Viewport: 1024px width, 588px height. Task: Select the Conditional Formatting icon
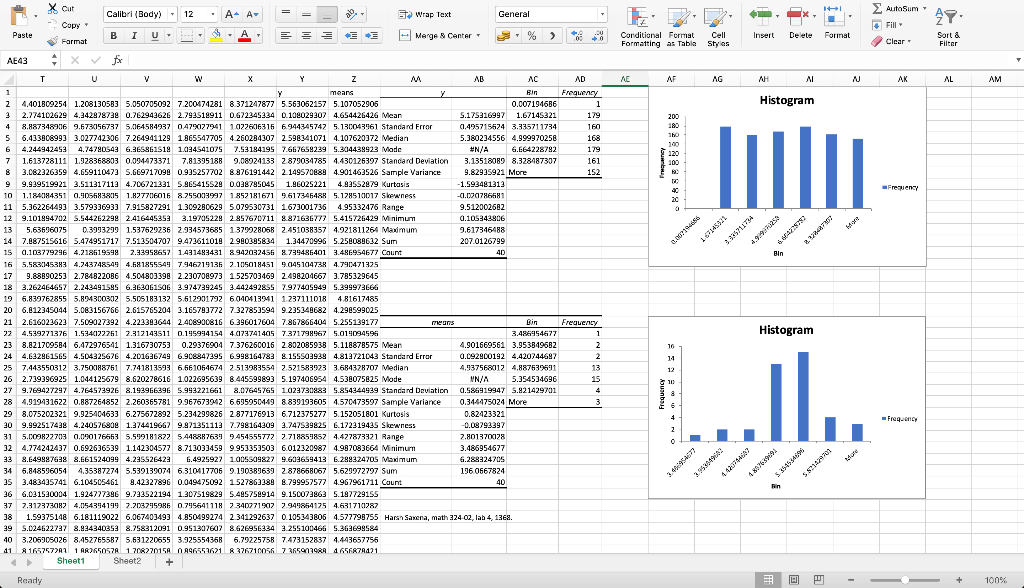pyautogui.click(x=639, y=17)
